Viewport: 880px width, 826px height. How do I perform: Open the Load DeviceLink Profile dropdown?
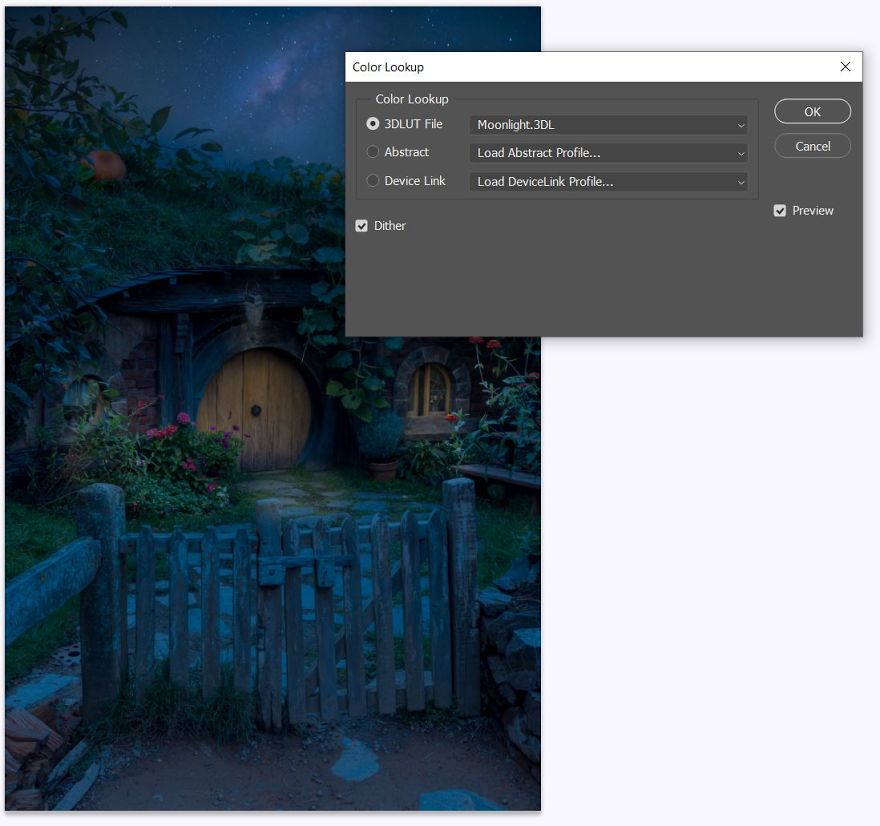(x=608, y=181)
